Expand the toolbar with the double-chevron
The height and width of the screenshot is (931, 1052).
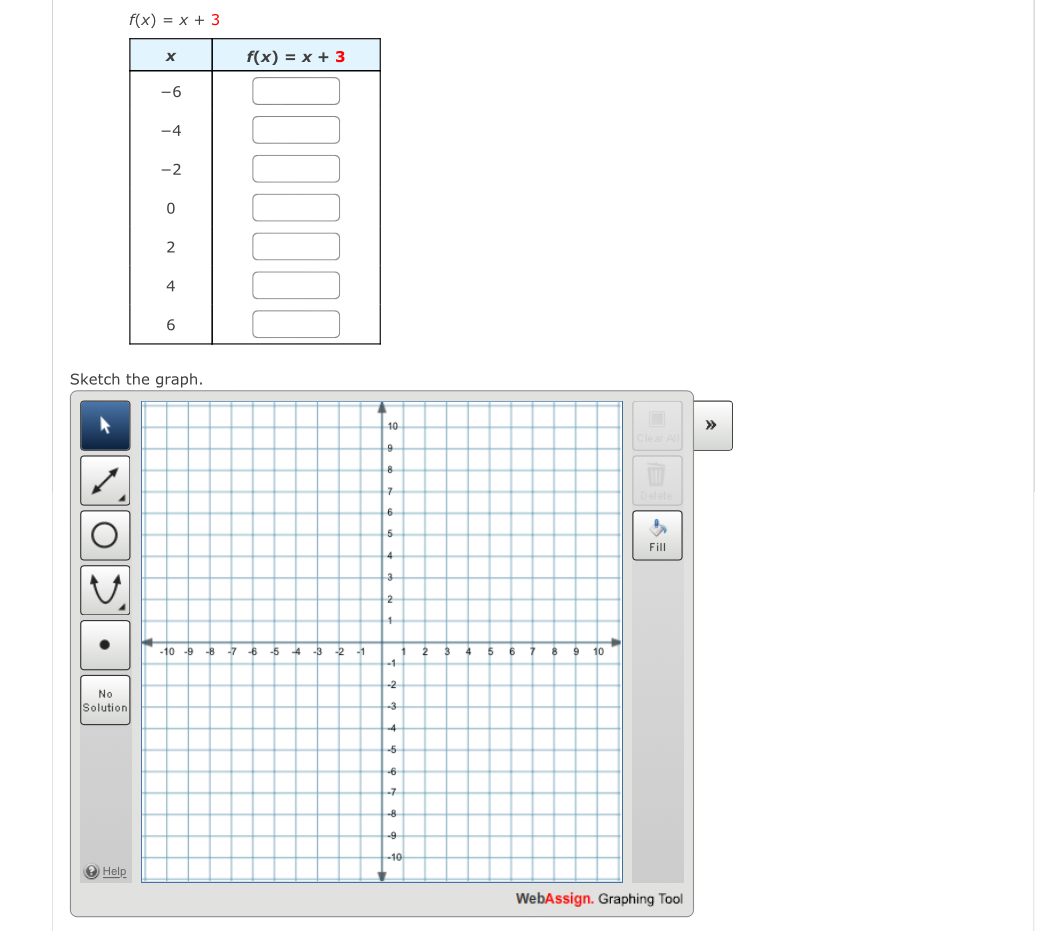(x=711, y=425)
